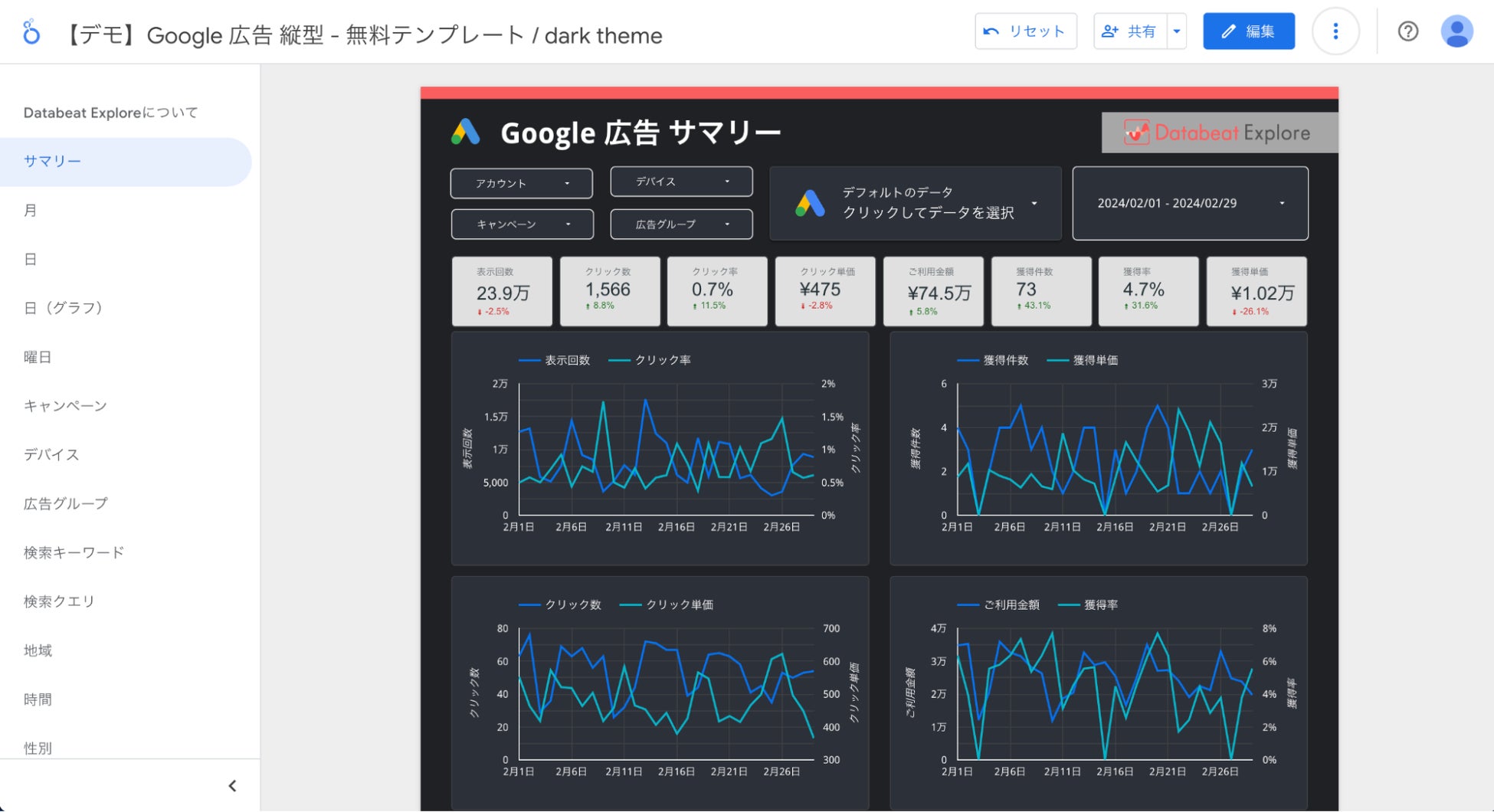The width and height of the screenshot is (1494, 812).
Task: Click the 獲得件数 legend entry in chart
Action: (993, 360)
